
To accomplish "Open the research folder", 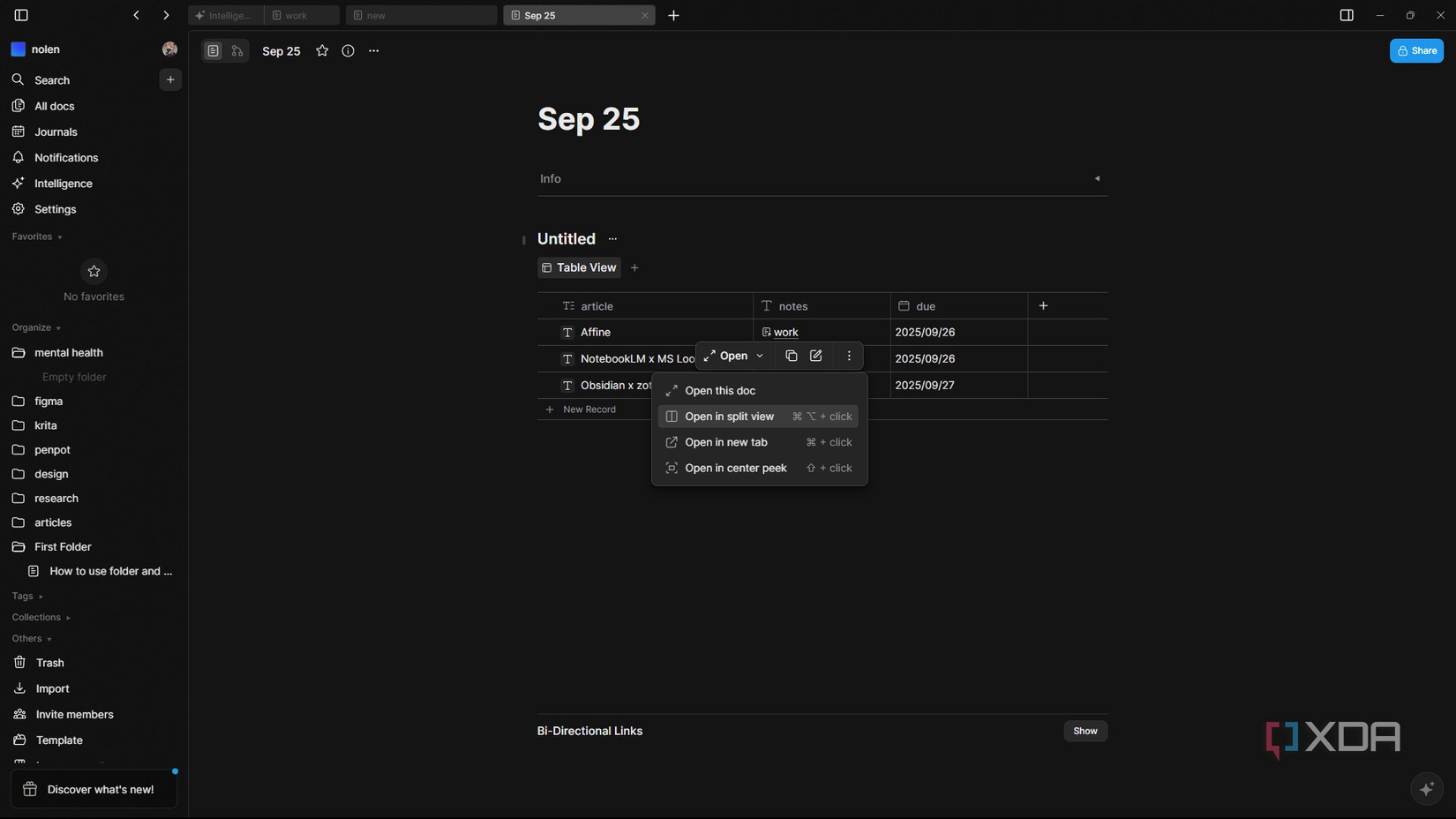I will tap(56, 498).
